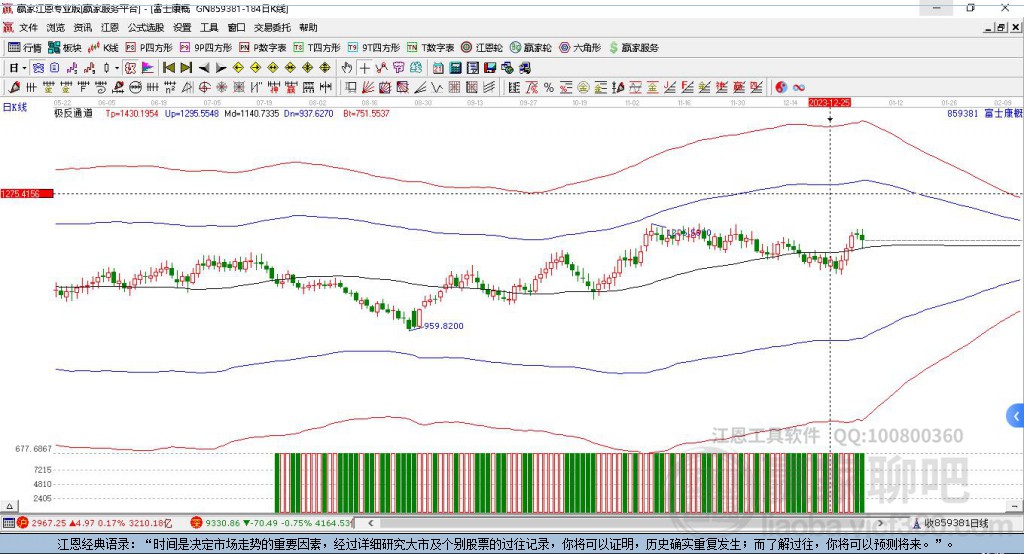Click the infinity symbol toolbar icon
This screenshot has width=1024, height=554.
click(799, 87)
